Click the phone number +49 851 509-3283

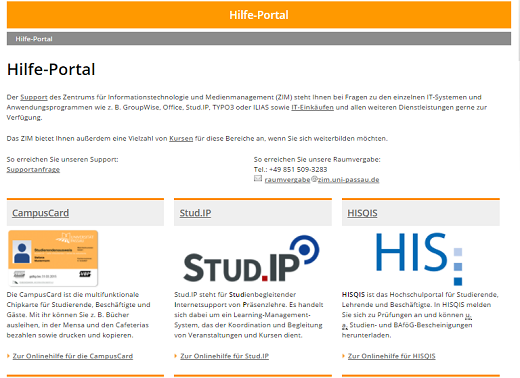click(x=298, y=169)
